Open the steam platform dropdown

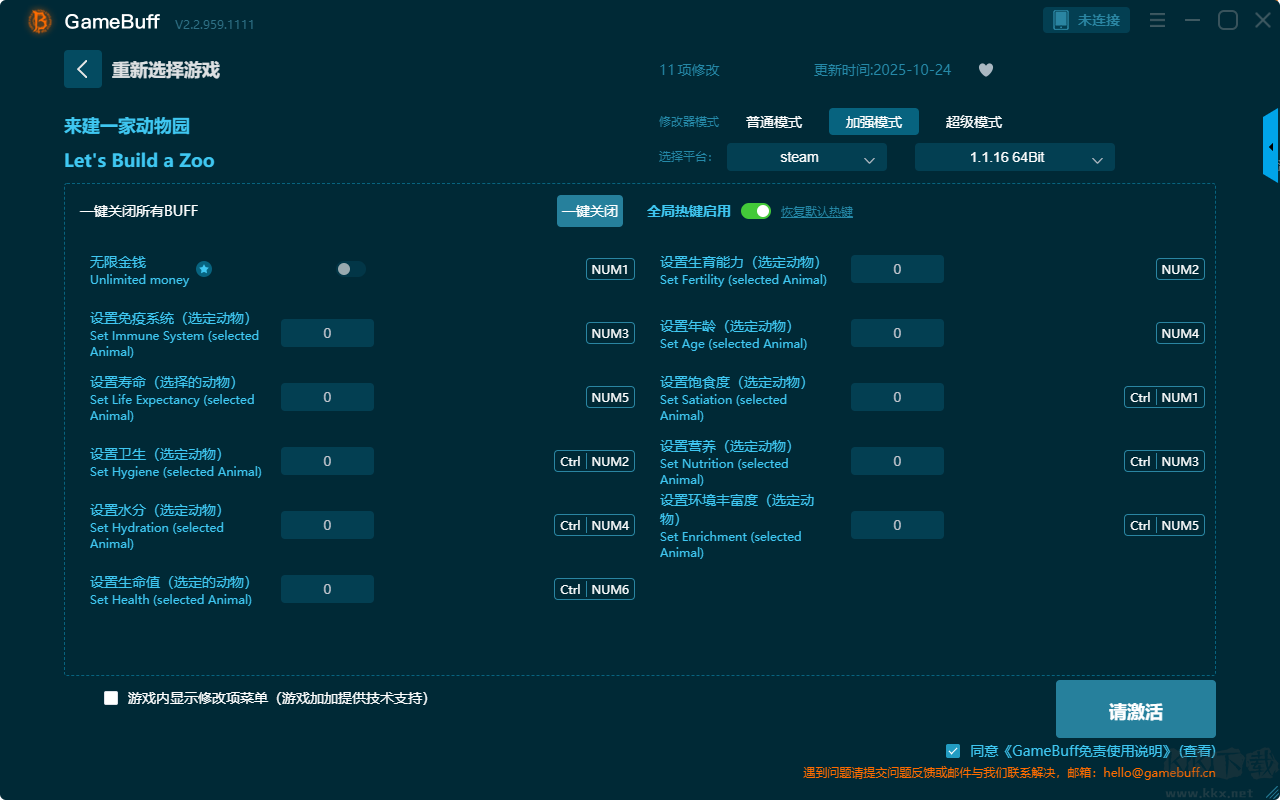pos(806,157)
